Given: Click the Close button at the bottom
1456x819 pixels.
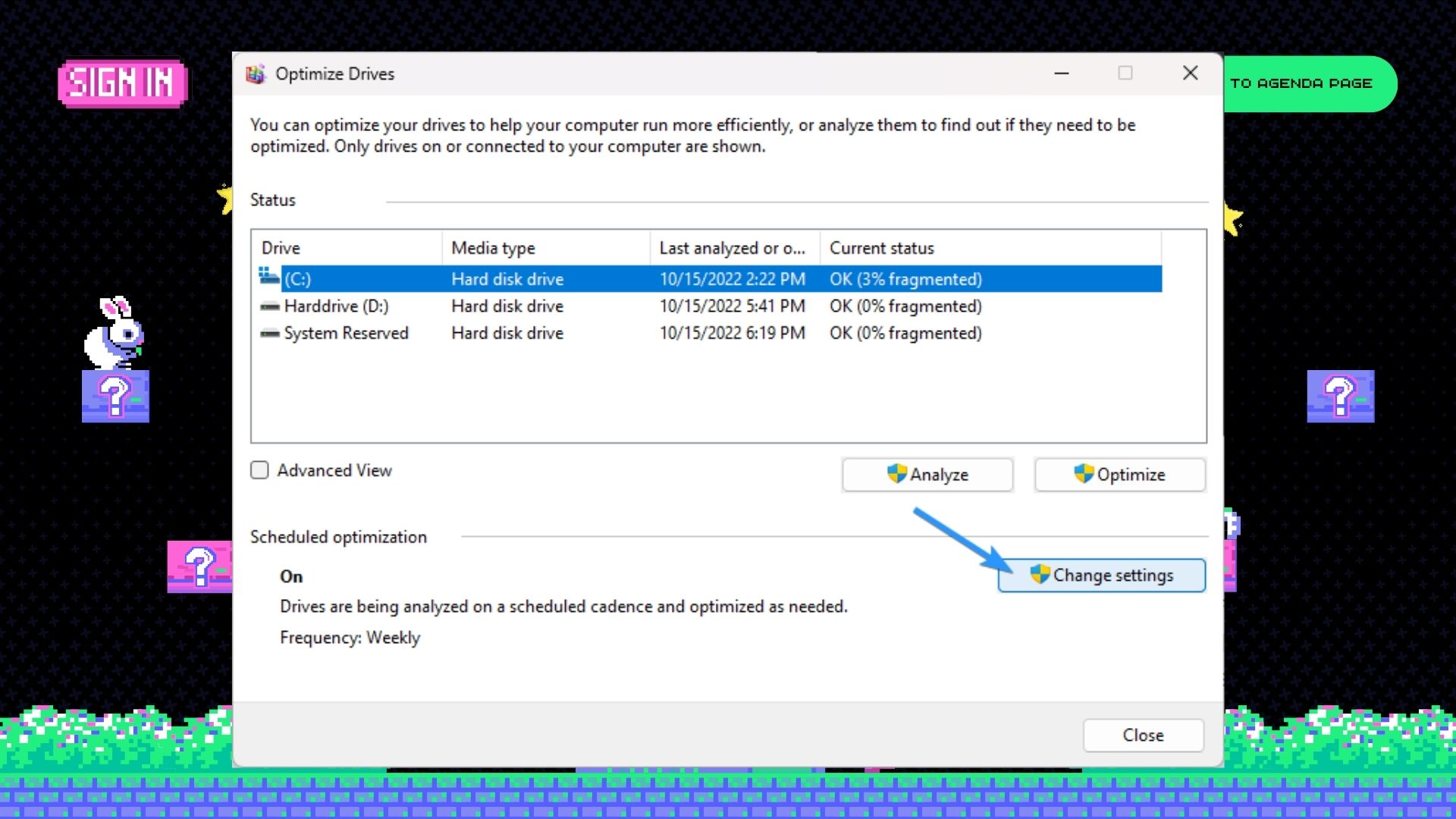Looking at the screenshot, I should (1143, 735).
